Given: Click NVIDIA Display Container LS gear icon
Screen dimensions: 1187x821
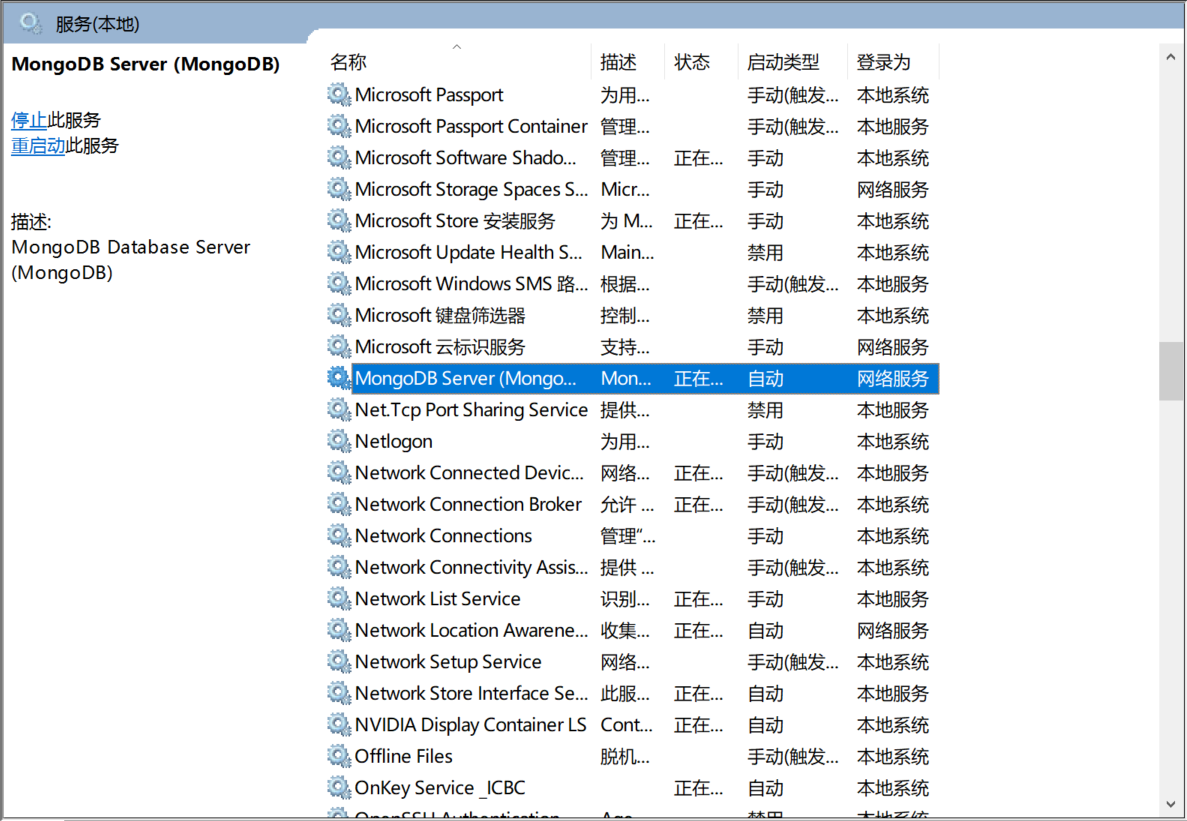Looking at the screenshot, I should [339, 725].
